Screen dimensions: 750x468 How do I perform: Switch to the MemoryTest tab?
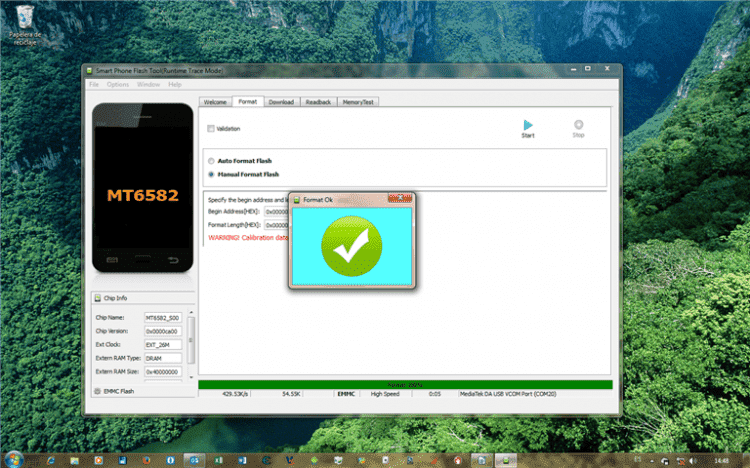click(x=358, y=102)
